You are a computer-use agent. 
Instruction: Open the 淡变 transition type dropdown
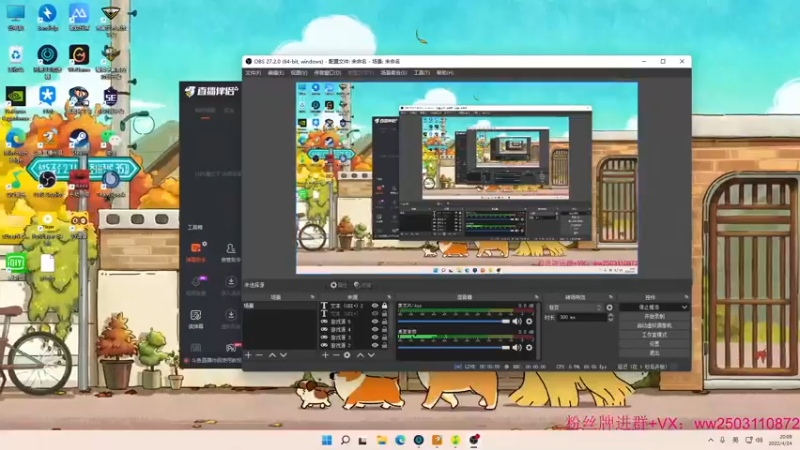[574, 308]
